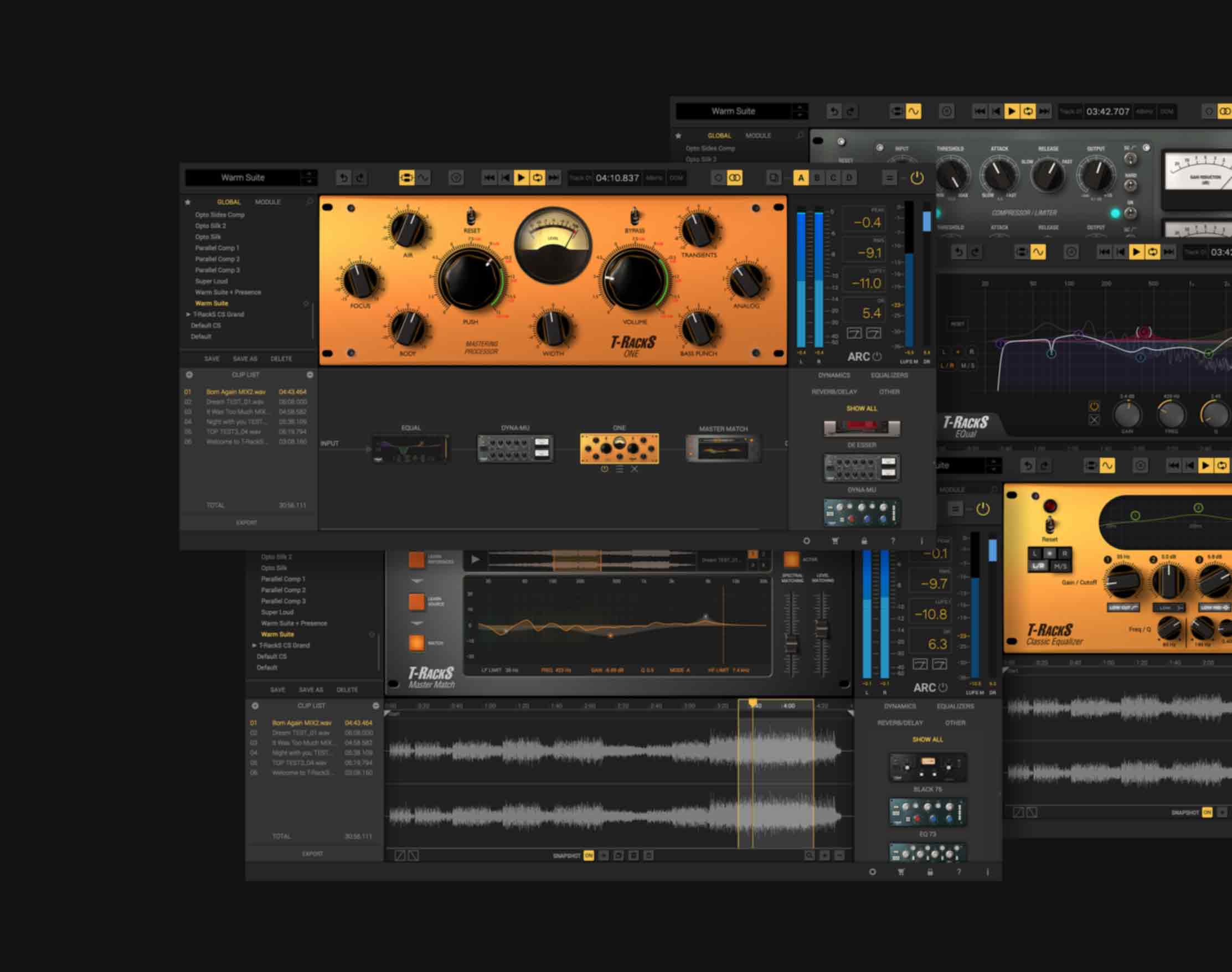Open the equals-sign menu icon in front ONE window
This screenshot has height=972, width=1232.
(x=889, y=178)
